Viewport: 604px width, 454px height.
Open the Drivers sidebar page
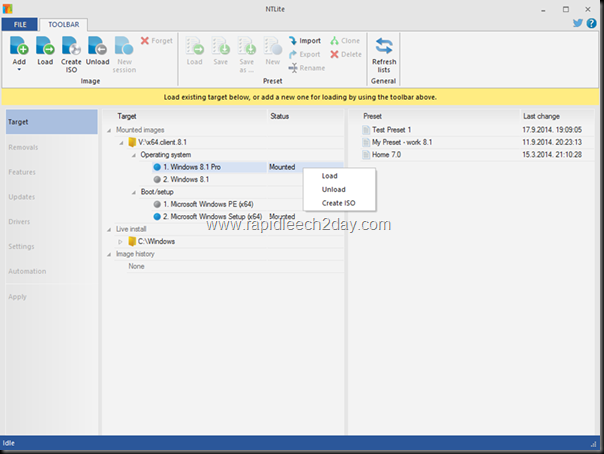(x=52, y=221)
